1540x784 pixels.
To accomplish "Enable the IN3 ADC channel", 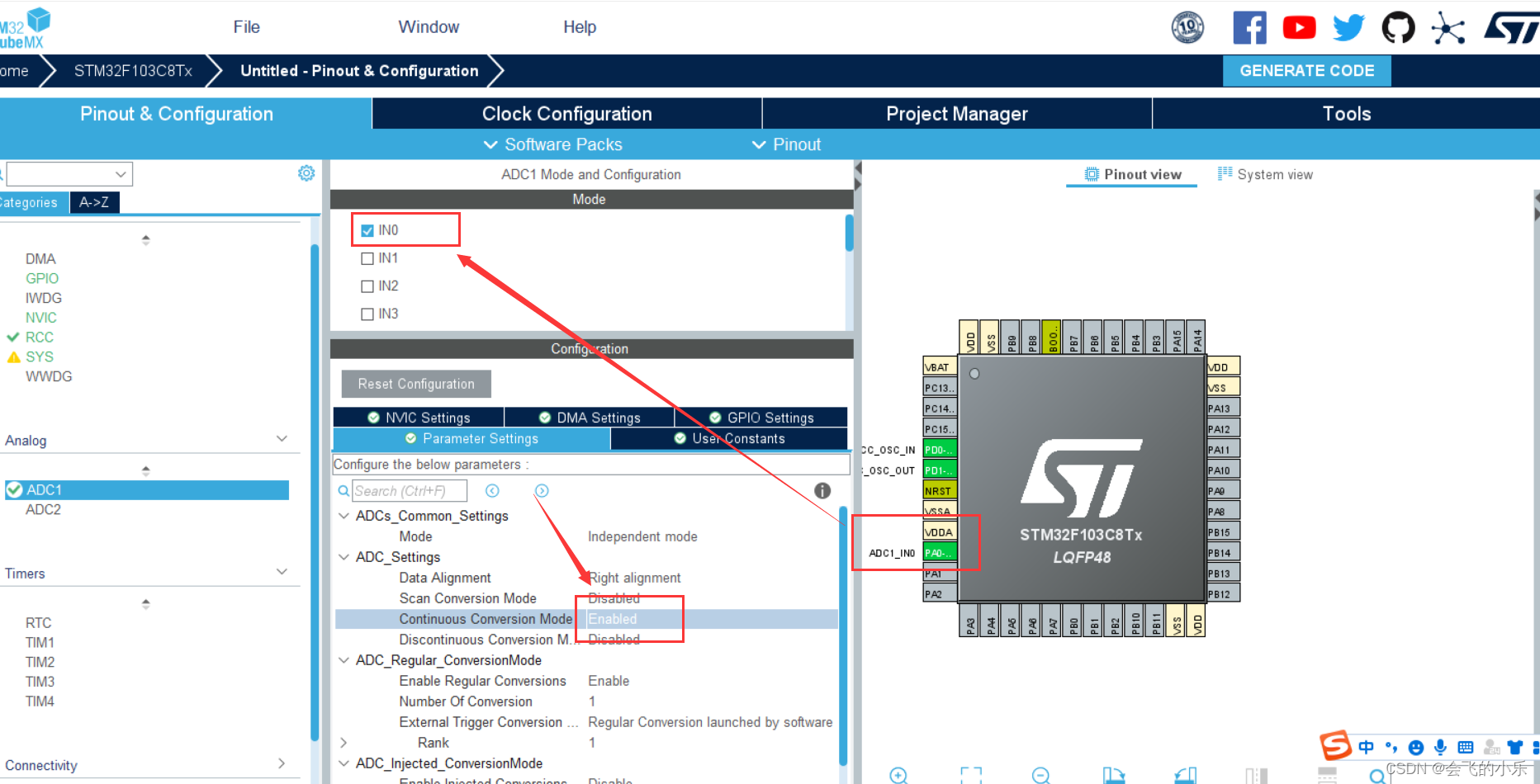I will 367,314.
